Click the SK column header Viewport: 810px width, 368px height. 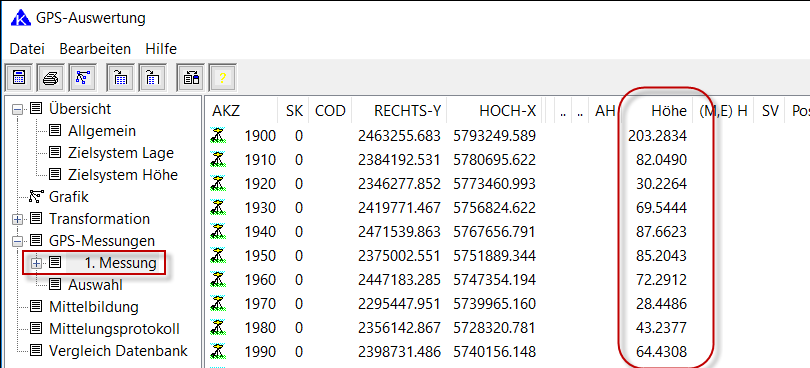click(x=294, y=111)
